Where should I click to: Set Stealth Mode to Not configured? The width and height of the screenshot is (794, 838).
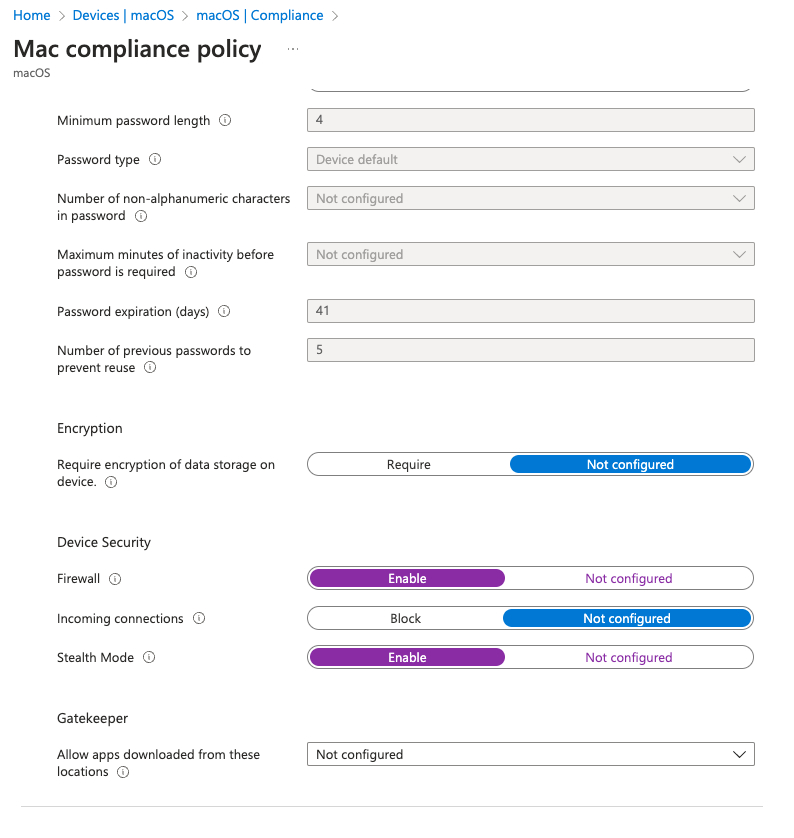coord(628,657)
